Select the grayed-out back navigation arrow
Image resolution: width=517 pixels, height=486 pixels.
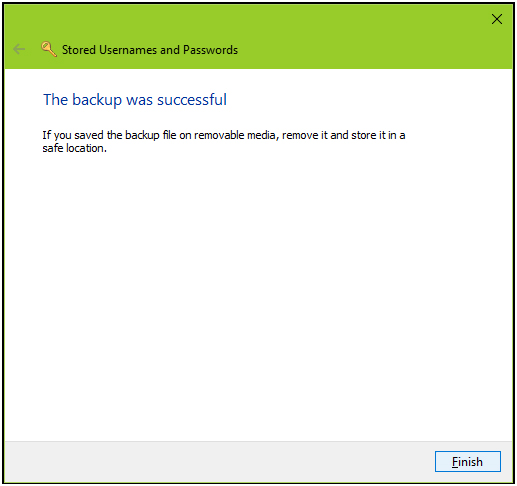coord(19,49)
